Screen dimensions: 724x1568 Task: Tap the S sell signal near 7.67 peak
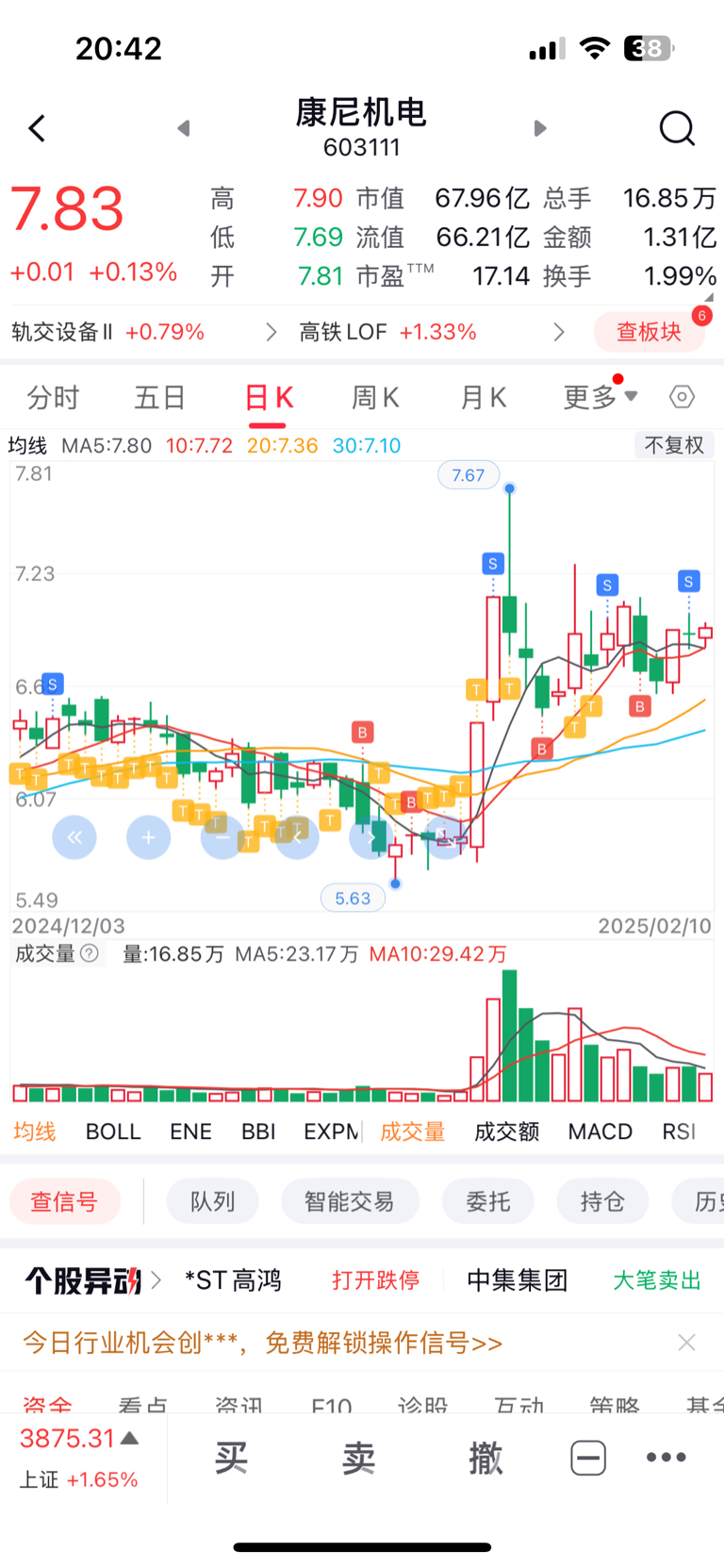[x=493, y=564]
